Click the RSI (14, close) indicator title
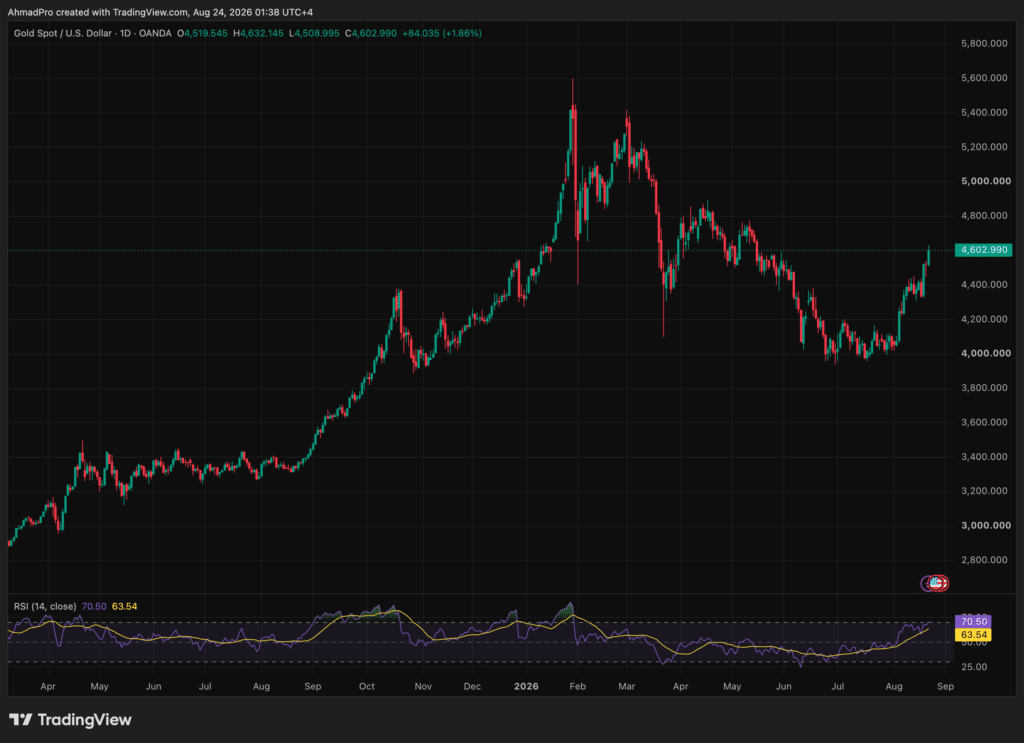The height and width of the screenshot is (743, 1024). coord(45,607)
